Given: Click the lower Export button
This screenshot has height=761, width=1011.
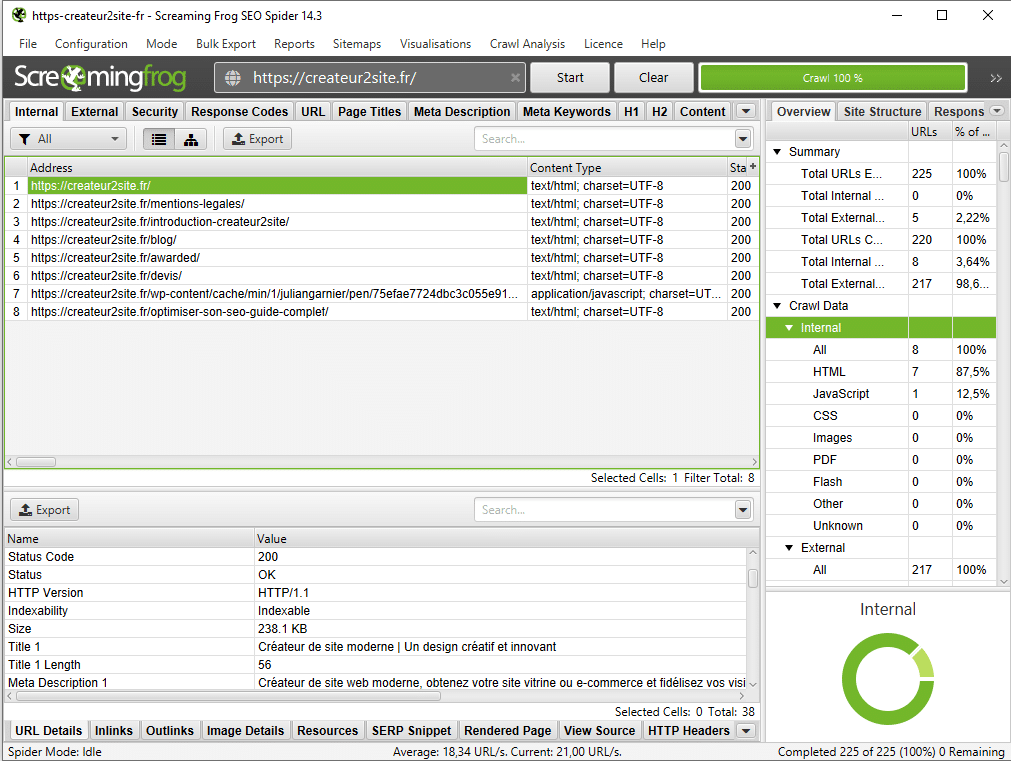Looking at the screenshot, I should point(44,509).
